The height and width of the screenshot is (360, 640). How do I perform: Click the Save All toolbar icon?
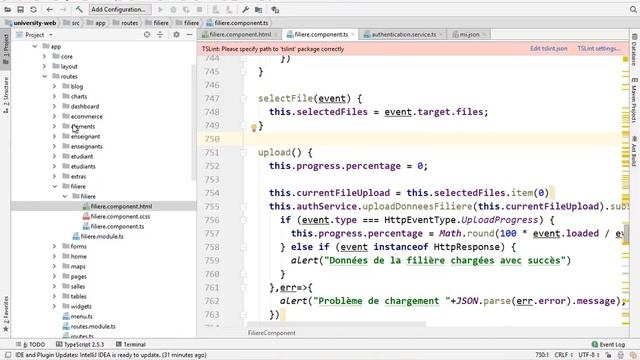pyautogui.click(x=20, y=9)
